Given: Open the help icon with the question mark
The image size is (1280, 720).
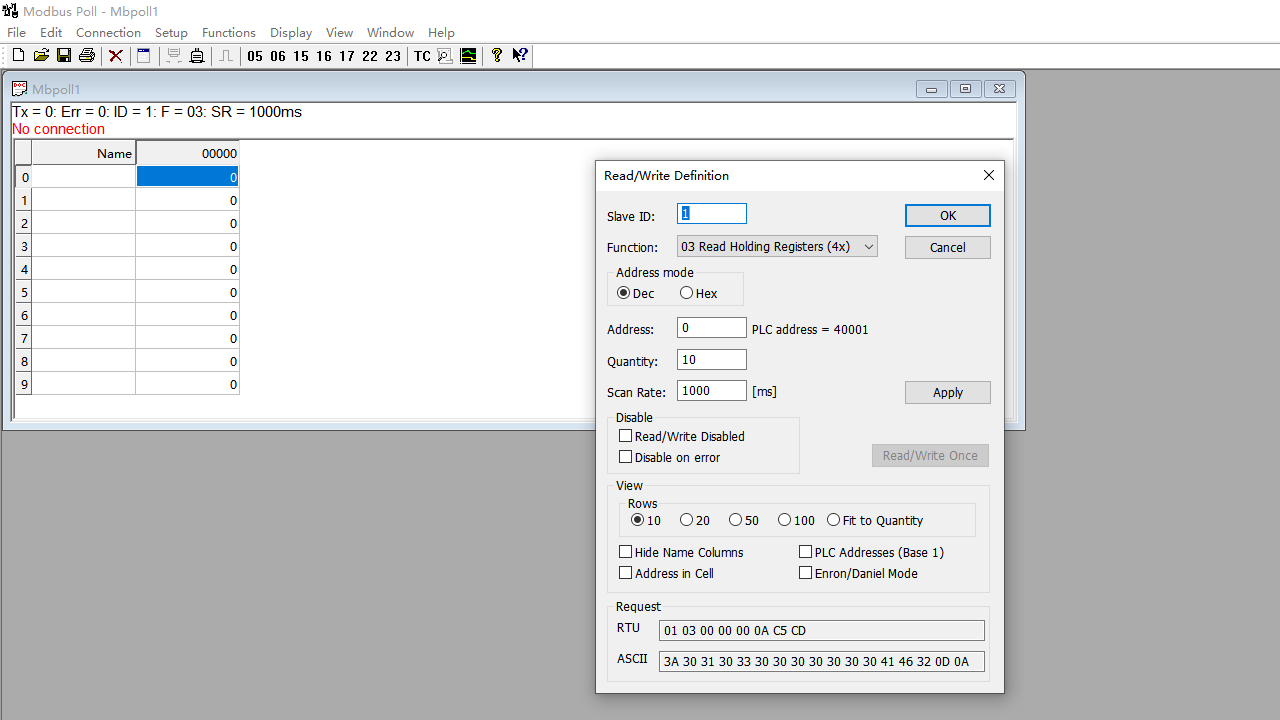Looking at the screenshot, I should [496, 55].
